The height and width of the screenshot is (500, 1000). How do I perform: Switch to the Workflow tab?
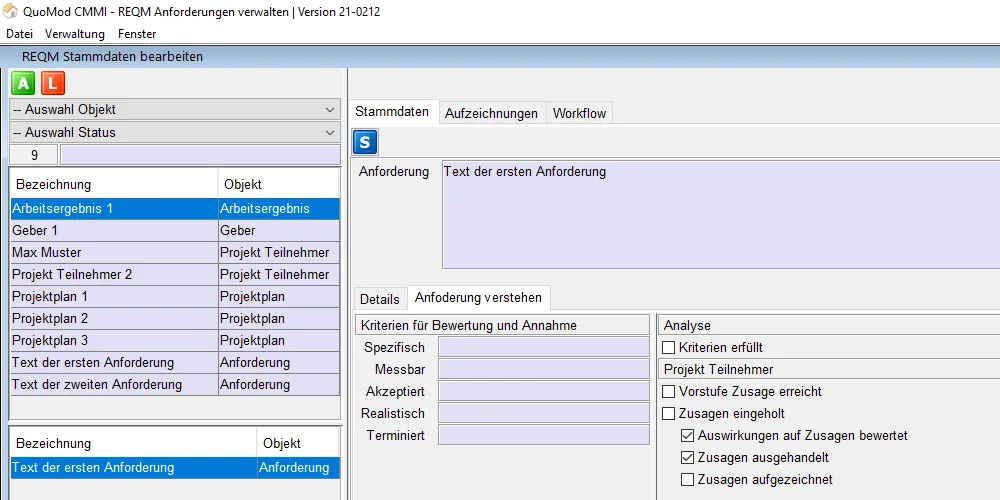pyautogui.click(x=579, y=114)
